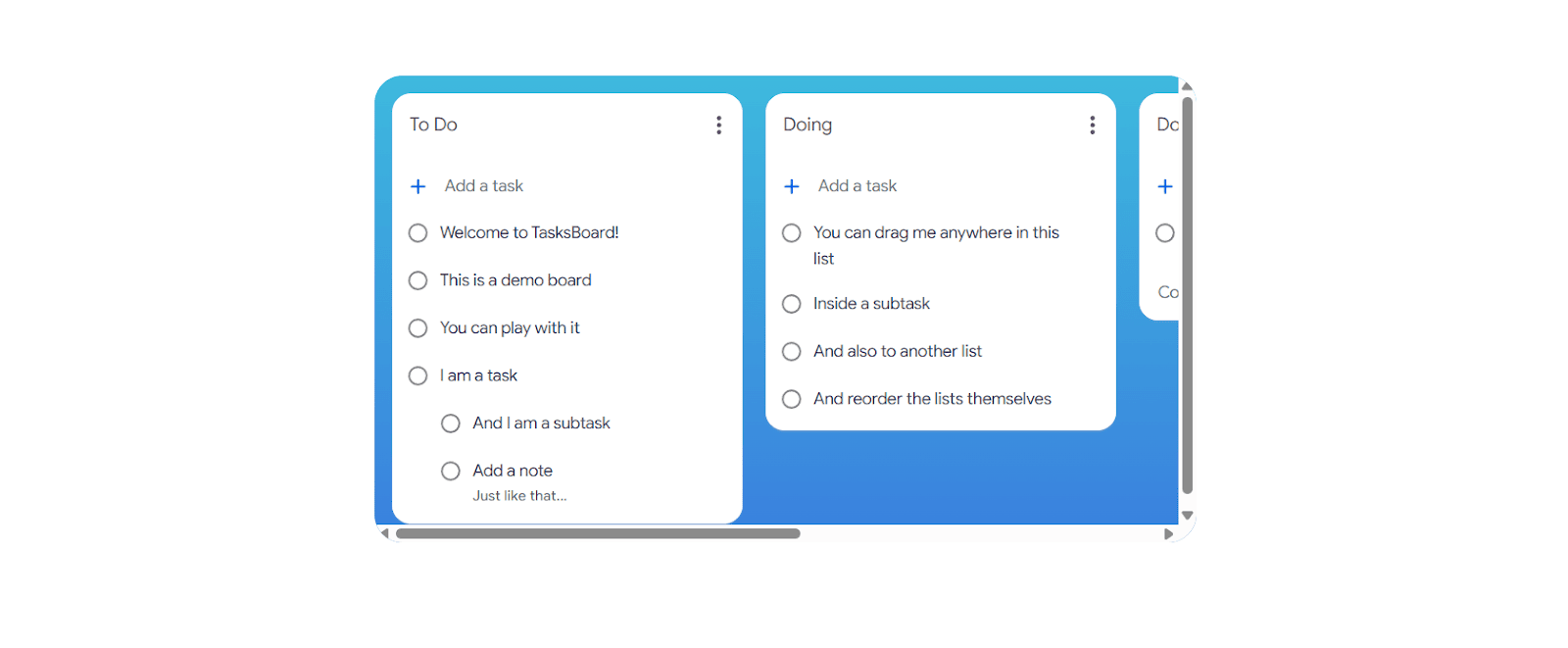Check the task circle in the third list
This screenshot has height=648, width=1568.
coord(1165,233)
